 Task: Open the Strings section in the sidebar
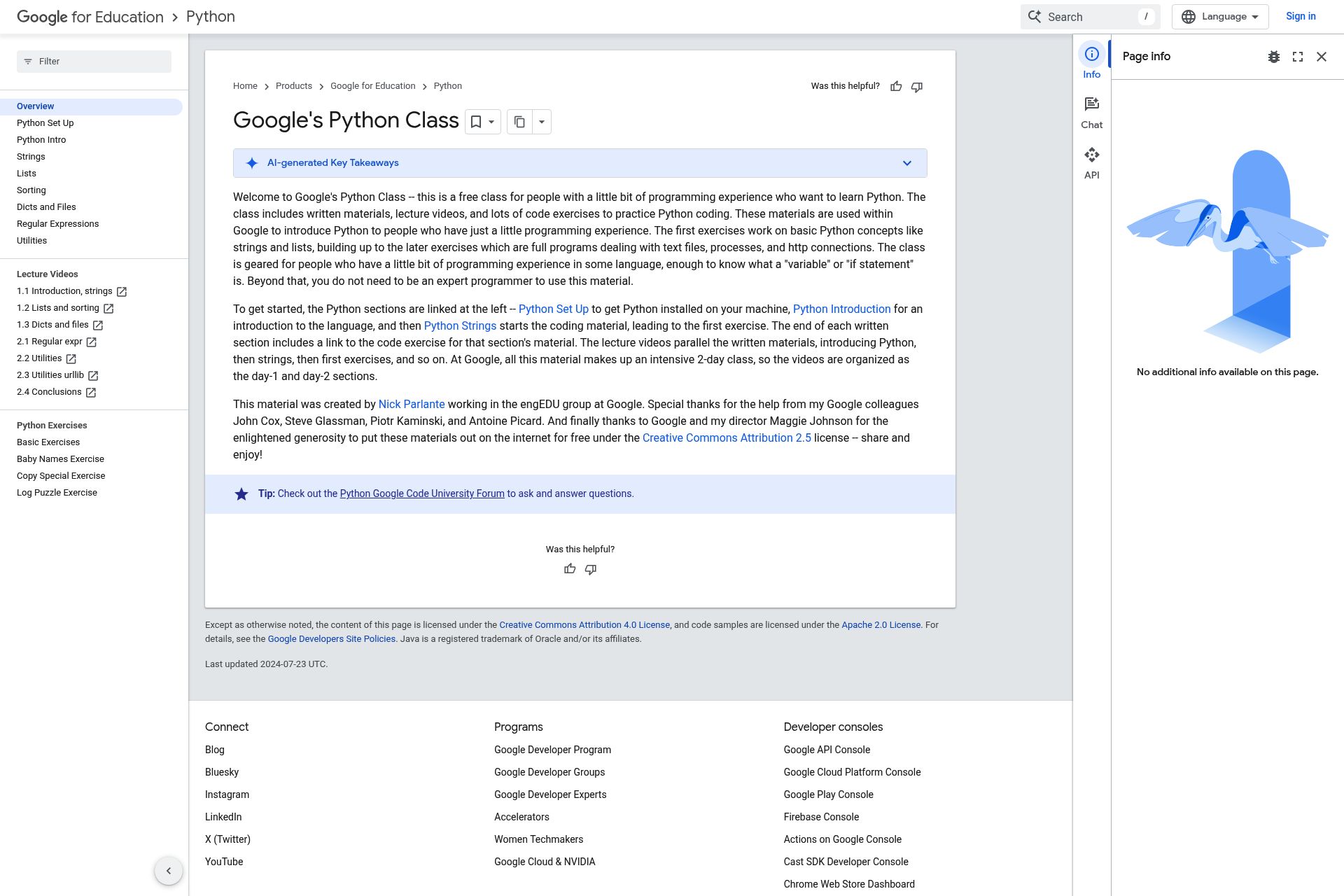(x=31, y=156)
